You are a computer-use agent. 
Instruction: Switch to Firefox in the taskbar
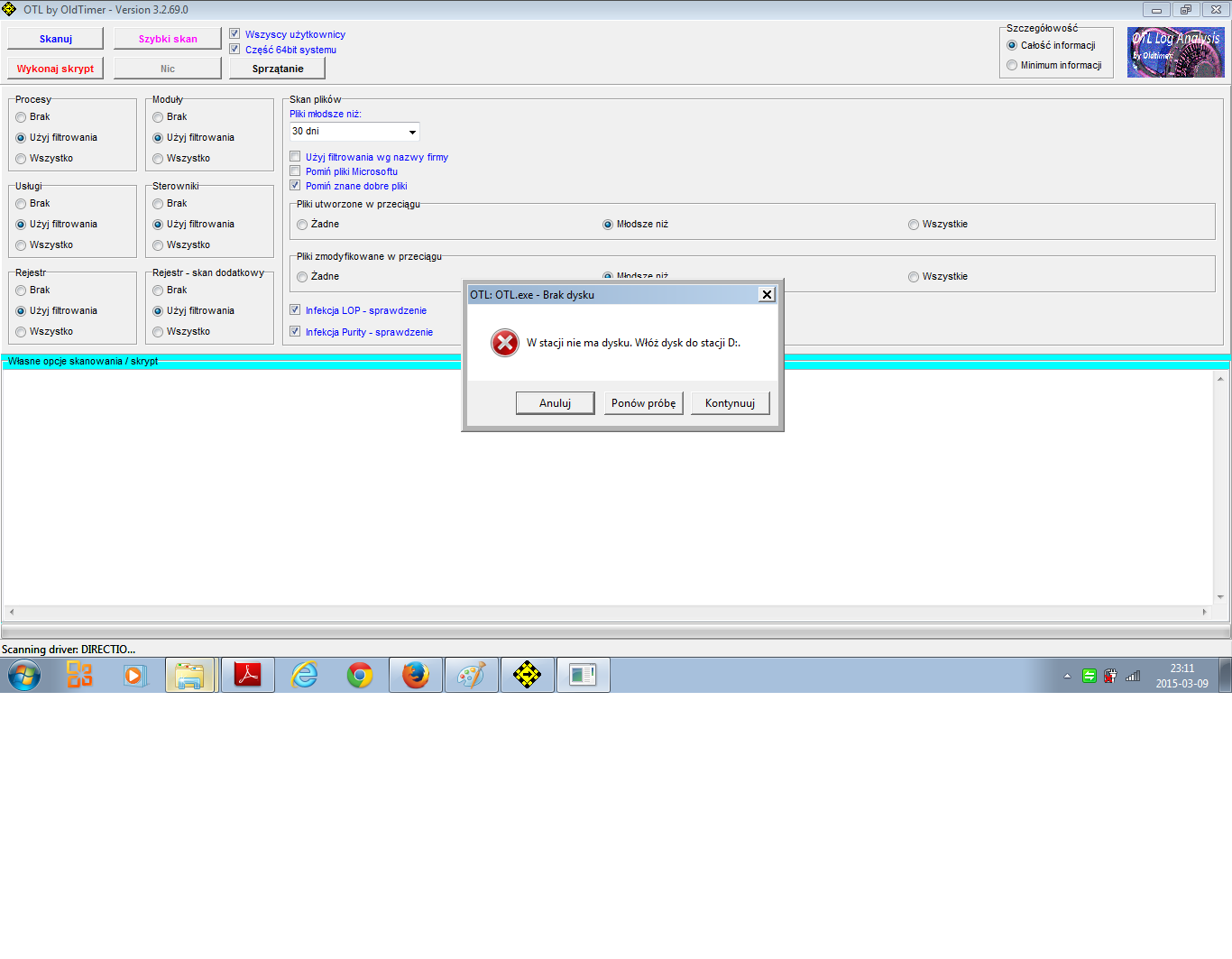(x=416, y=675)
